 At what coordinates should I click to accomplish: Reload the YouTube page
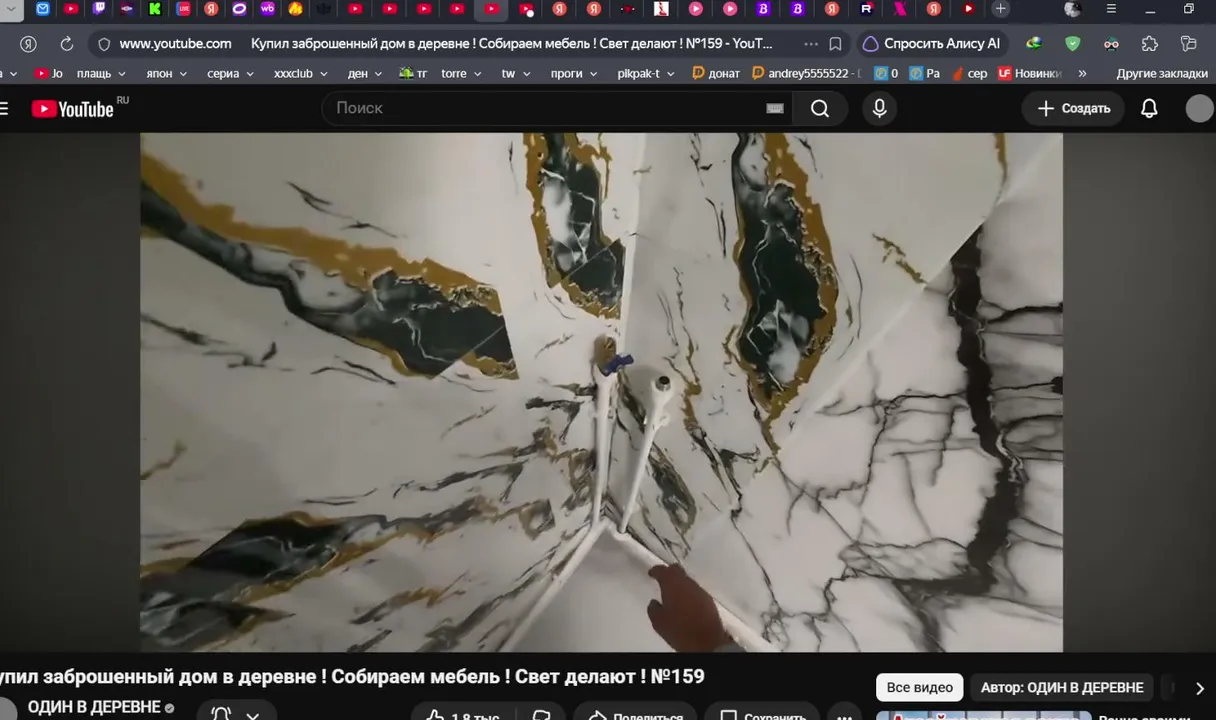tap(66, 44)
